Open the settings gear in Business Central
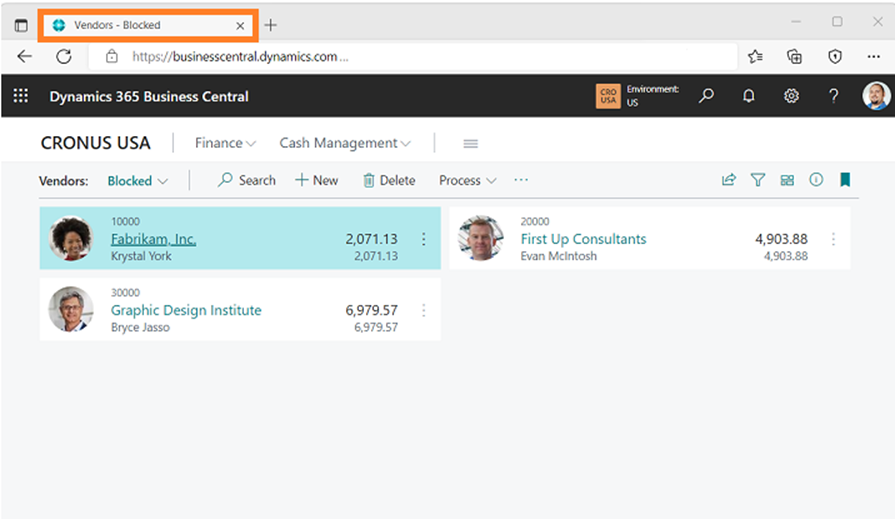The image size is (895, 519). pos(791,95)
